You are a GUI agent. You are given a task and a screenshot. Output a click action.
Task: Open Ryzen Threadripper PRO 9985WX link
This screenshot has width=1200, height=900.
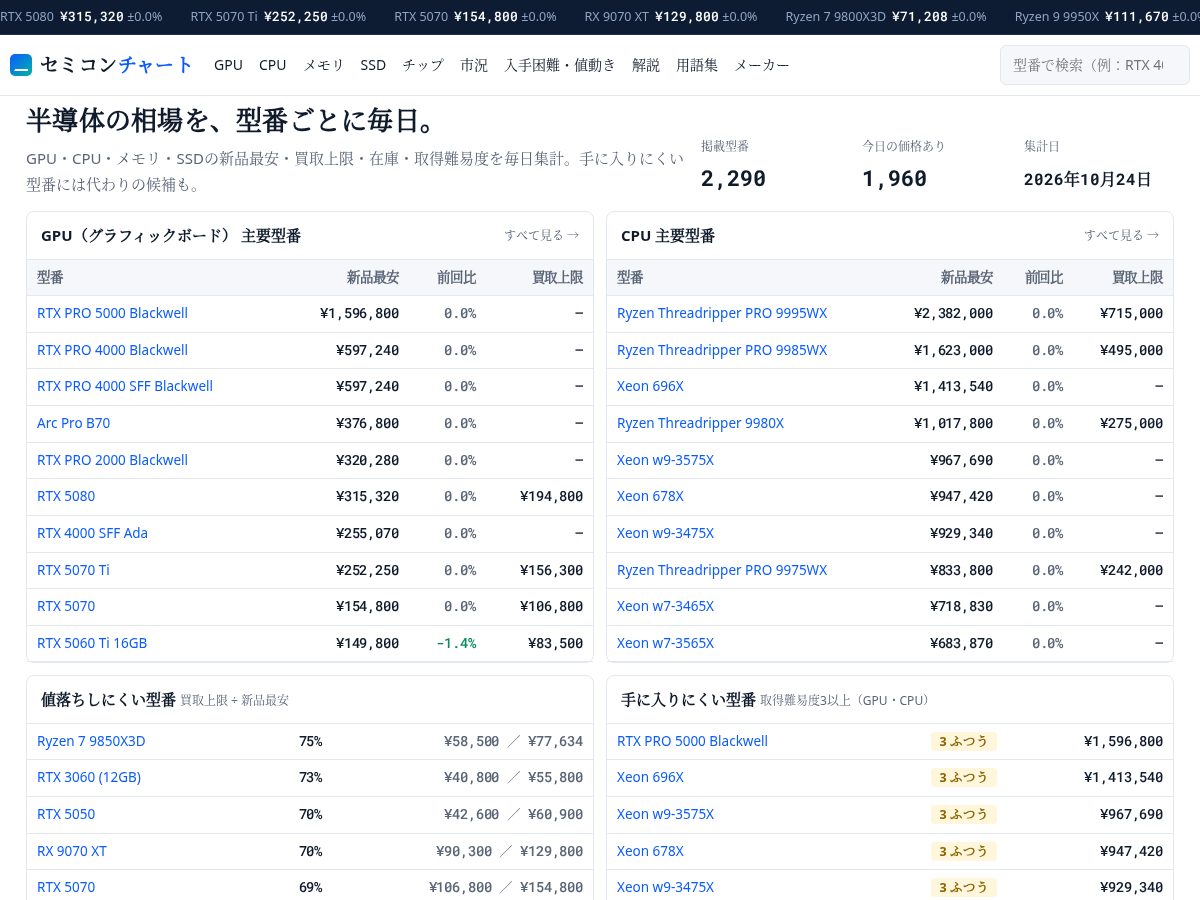722,350
